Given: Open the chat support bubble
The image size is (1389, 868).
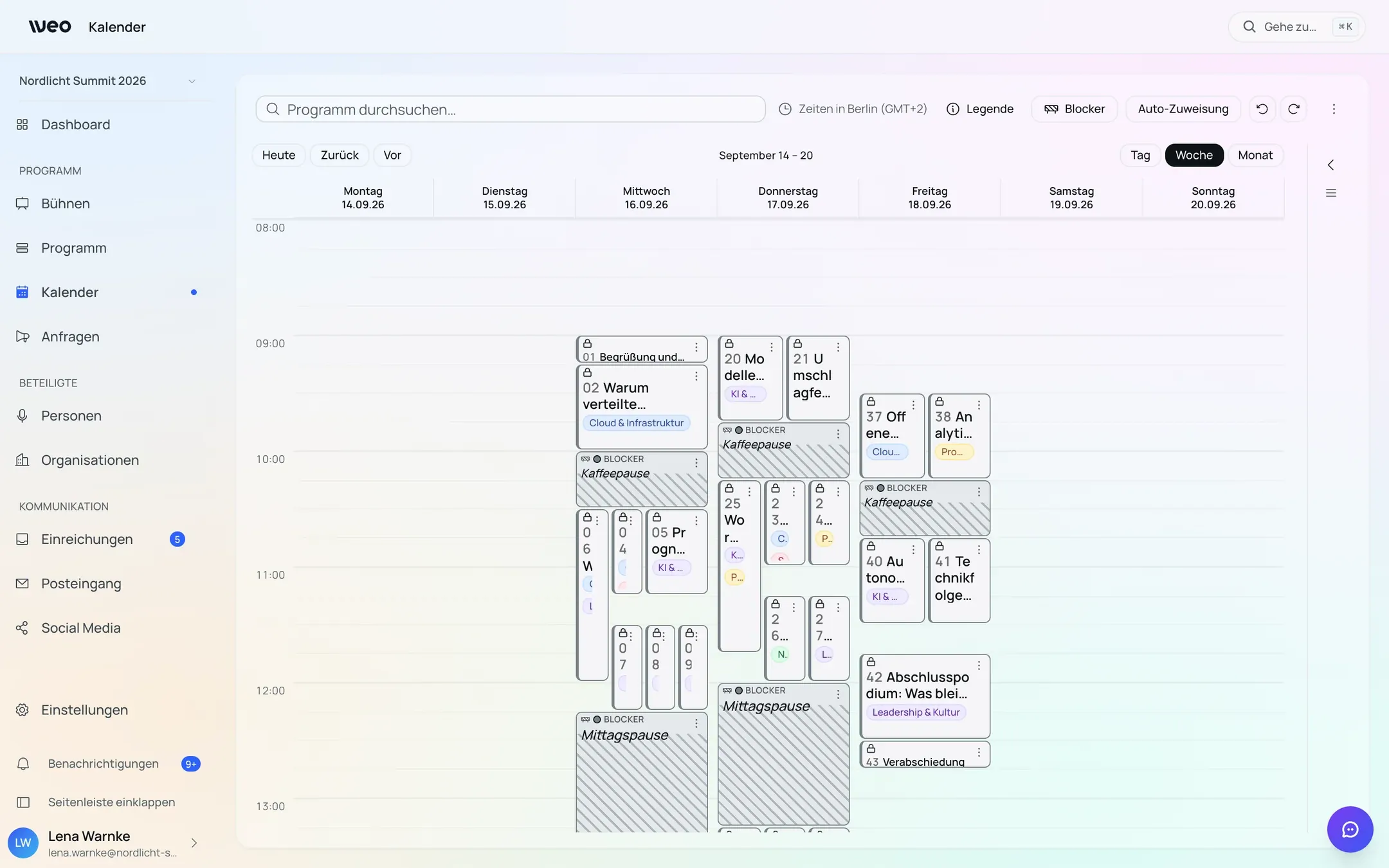Looking at the screenshot, I should pyautogui.click(x=1350, y=829).
